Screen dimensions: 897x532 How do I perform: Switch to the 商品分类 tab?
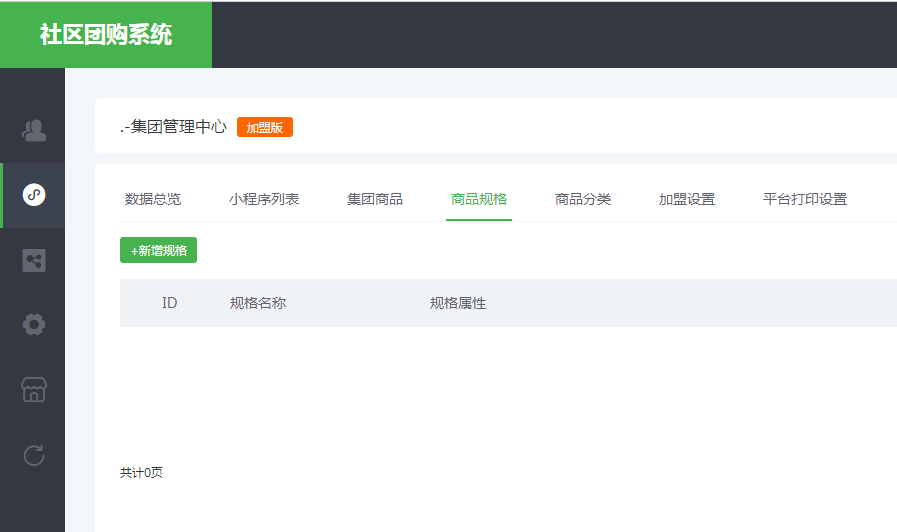point(583,199)
